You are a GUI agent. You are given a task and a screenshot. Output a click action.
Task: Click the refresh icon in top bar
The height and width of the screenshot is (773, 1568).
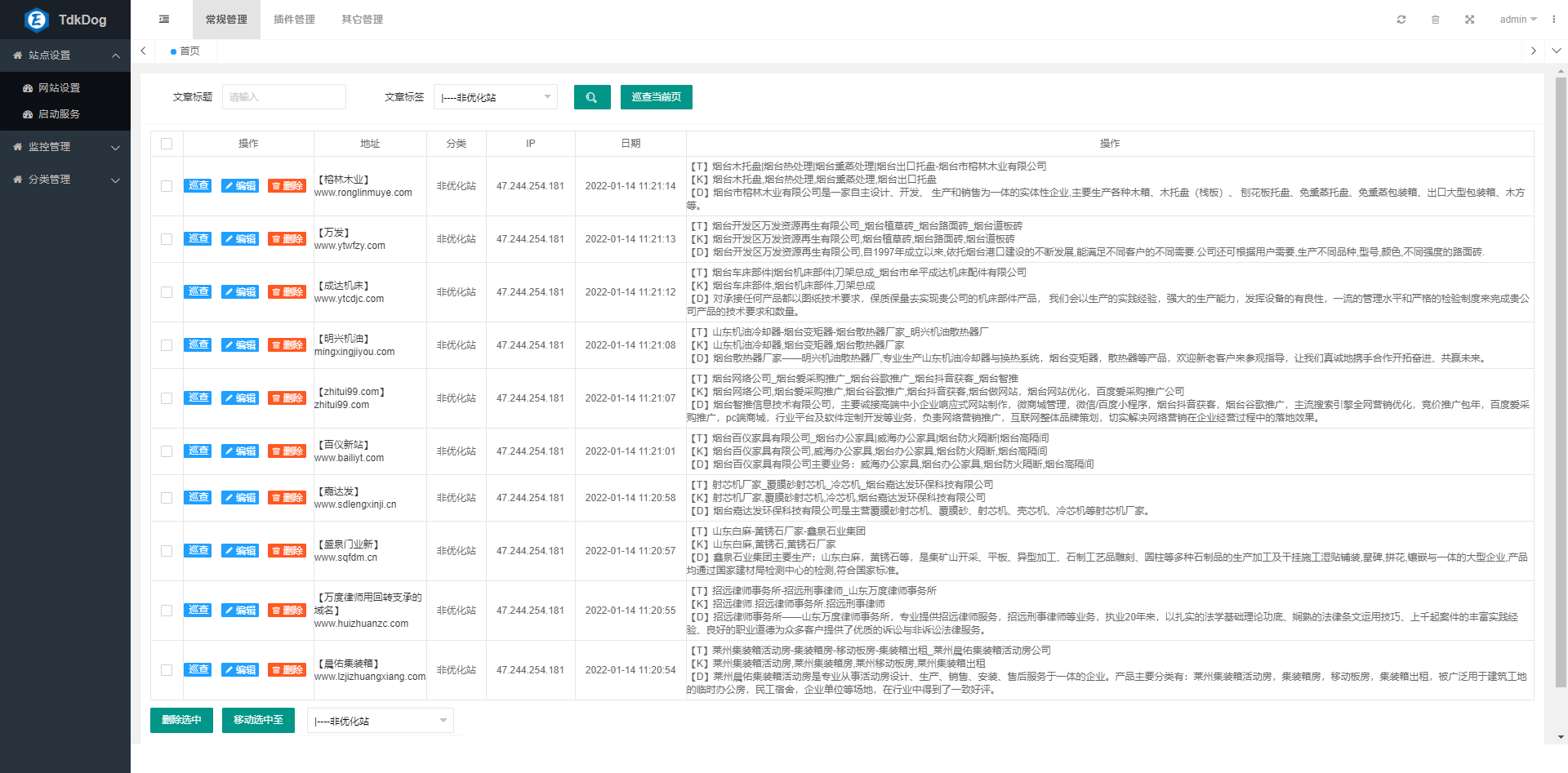point(1401,20)
